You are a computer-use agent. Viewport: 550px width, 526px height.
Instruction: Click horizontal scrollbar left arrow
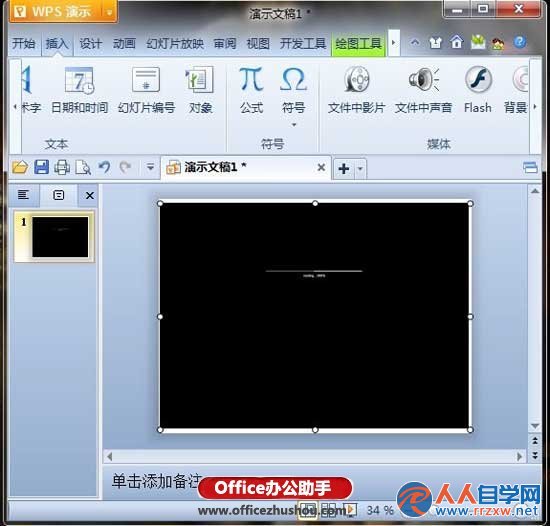click(110, 456)
